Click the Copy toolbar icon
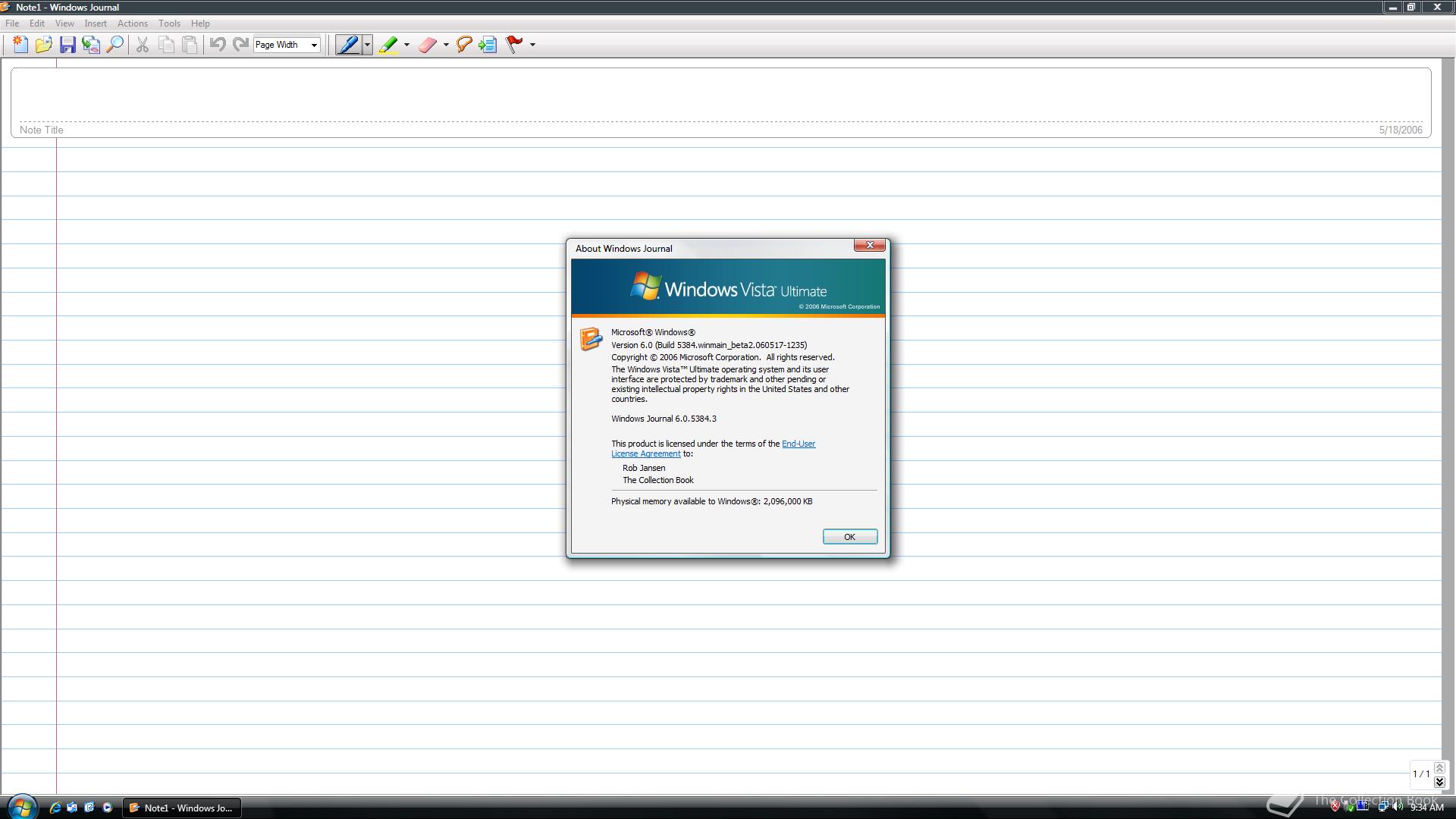This screenshot has height=819, width=1456. click(x=166, y=45)
